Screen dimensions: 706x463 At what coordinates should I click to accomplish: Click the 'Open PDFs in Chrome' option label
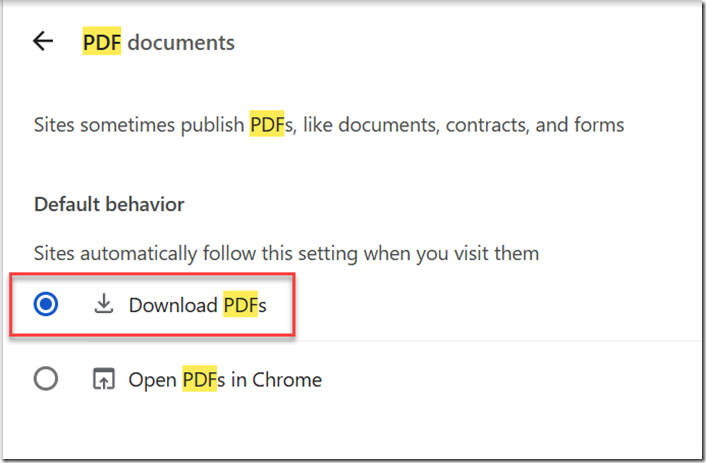pos(225,380)
